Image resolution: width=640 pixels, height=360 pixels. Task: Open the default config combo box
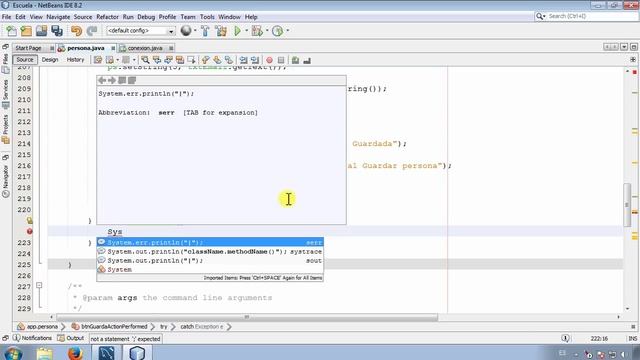point(140,31)
